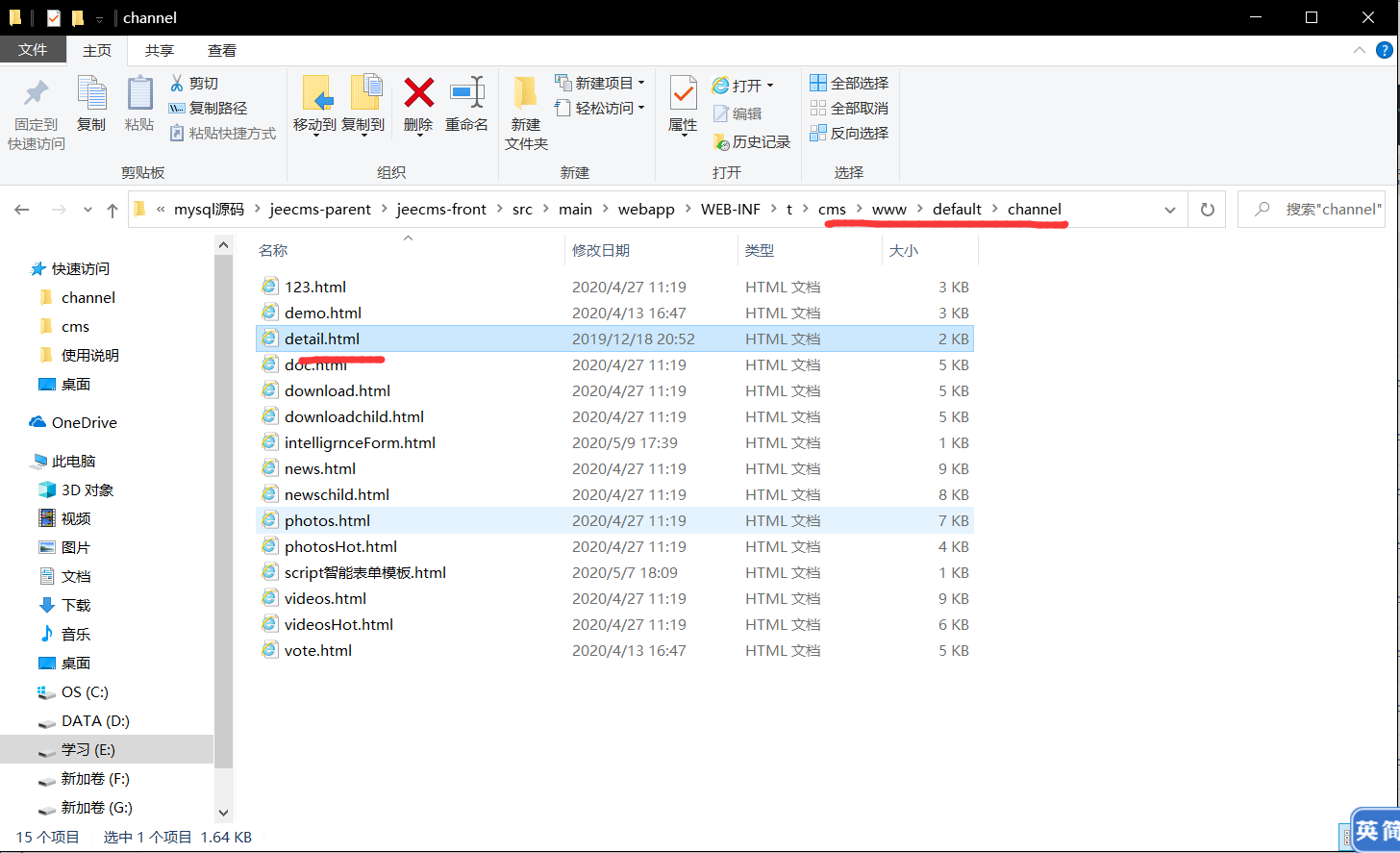Click the Refresh button beside address bar

point(1207,210)
